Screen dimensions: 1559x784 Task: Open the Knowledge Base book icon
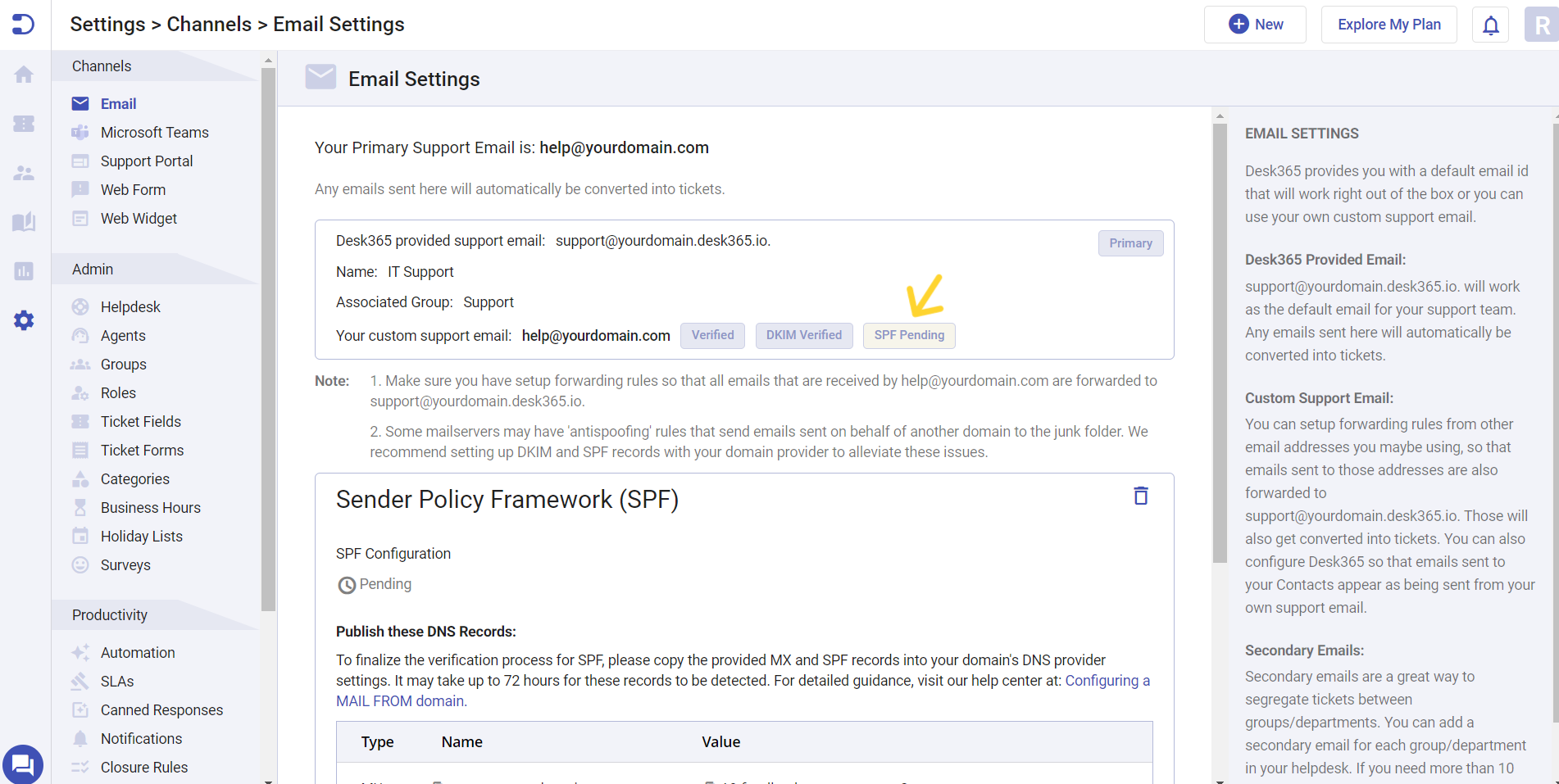pyautogui.click(x=24, y=221)
